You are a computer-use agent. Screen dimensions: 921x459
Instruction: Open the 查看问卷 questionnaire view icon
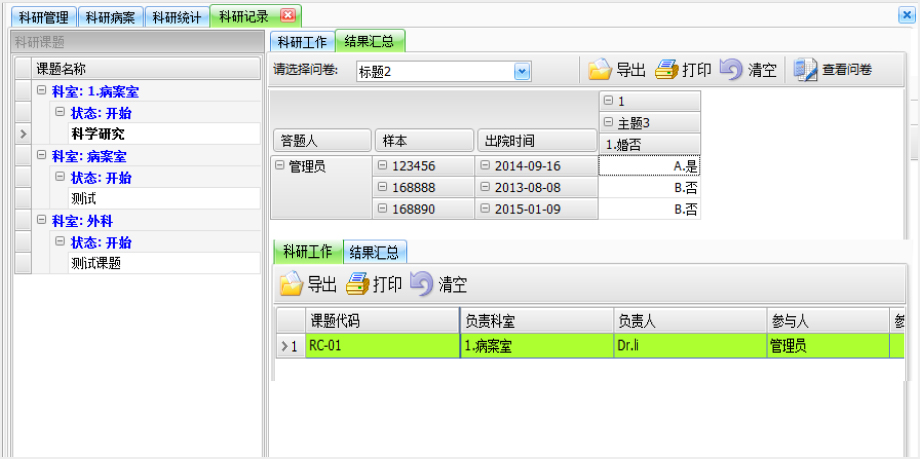click(x=805, y=70)
